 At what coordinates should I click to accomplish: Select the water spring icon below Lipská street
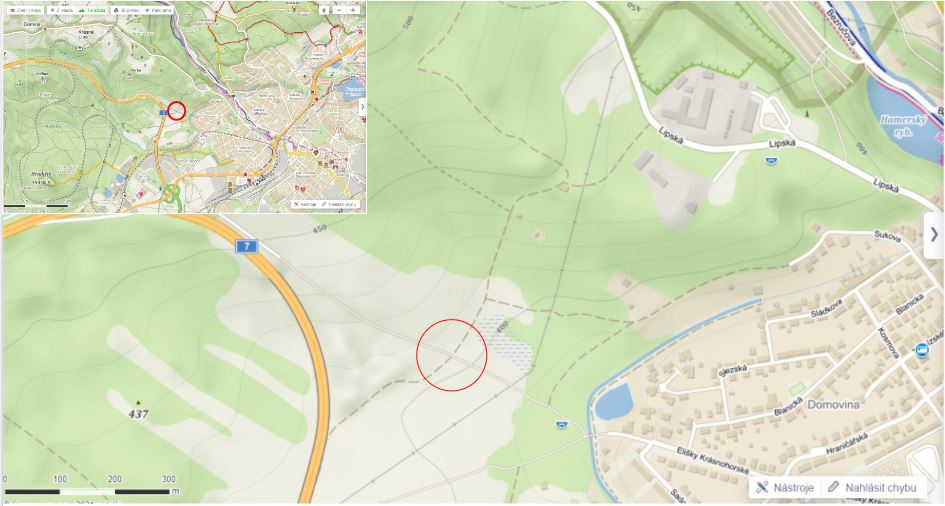tap(771, 160)
